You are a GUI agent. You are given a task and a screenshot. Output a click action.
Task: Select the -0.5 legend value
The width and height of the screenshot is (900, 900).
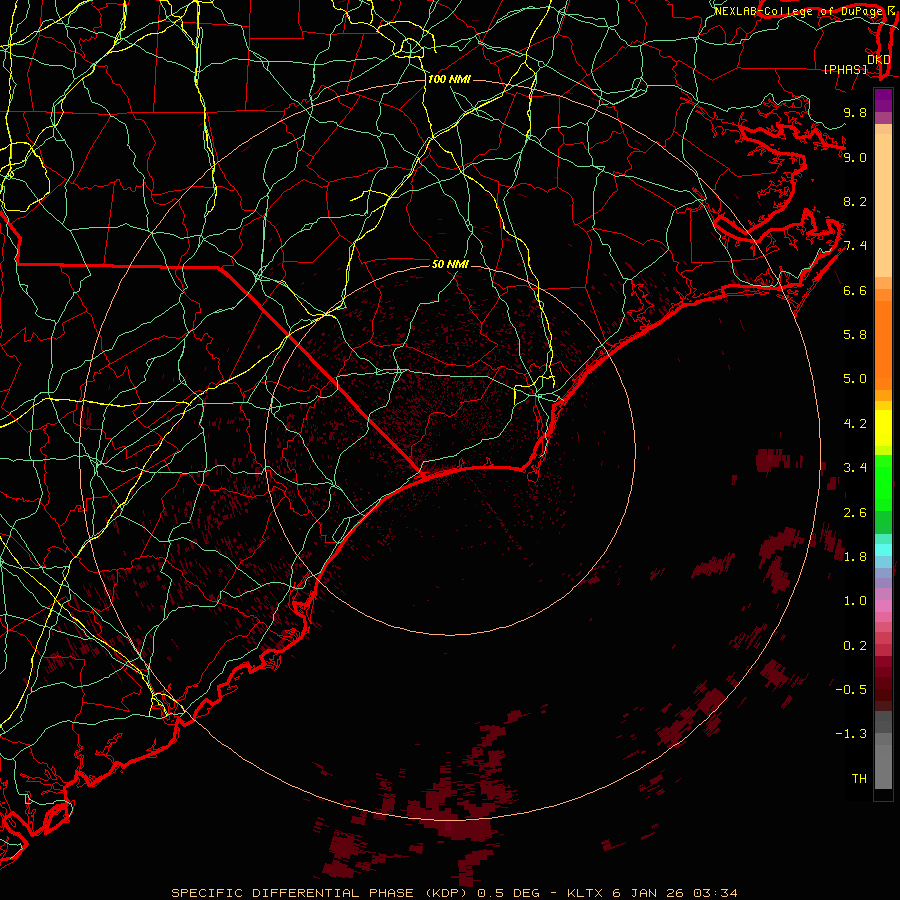[851, 690]
